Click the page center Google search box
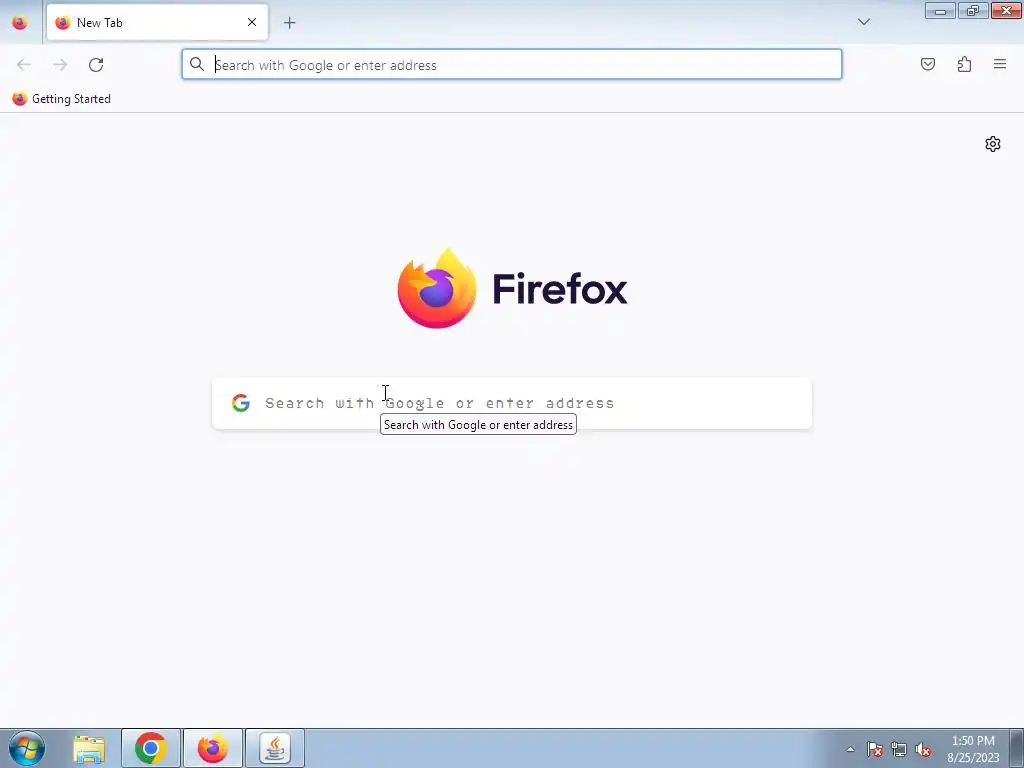1024x768 pixels. pyautogui.click(x=512, y=404)
